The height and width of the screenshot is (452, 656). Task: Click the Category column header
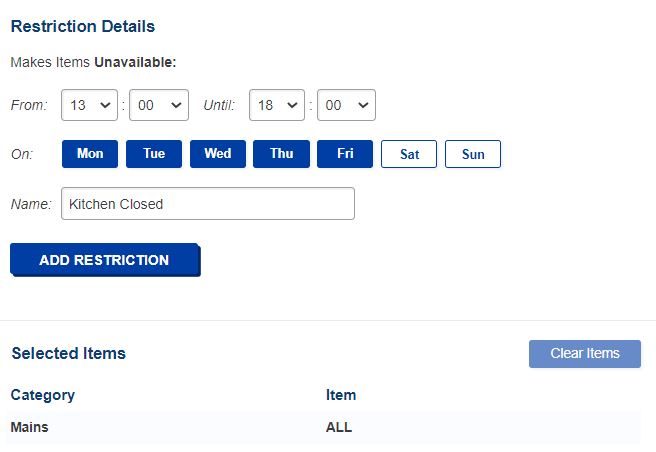43,395
